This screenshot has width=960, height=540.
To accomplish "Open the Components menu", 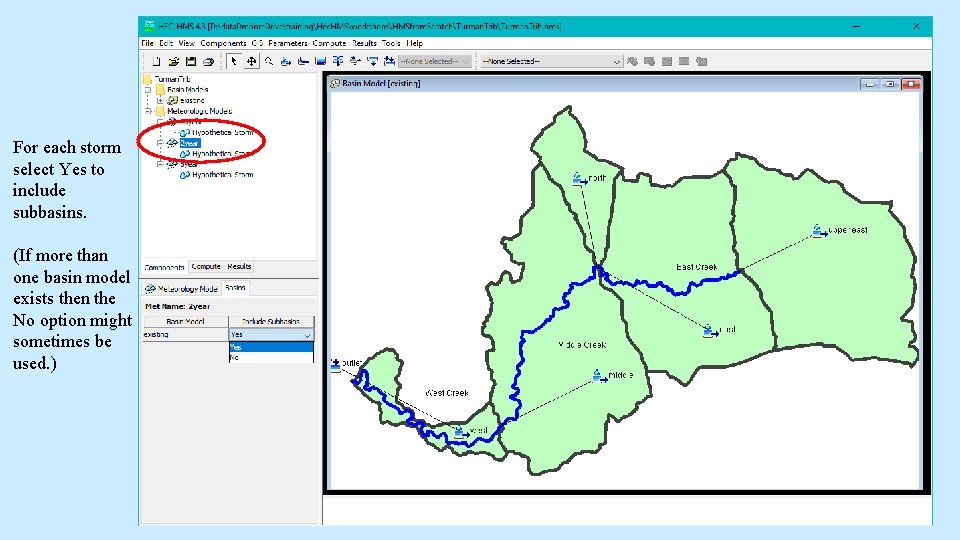I will 223,43.
